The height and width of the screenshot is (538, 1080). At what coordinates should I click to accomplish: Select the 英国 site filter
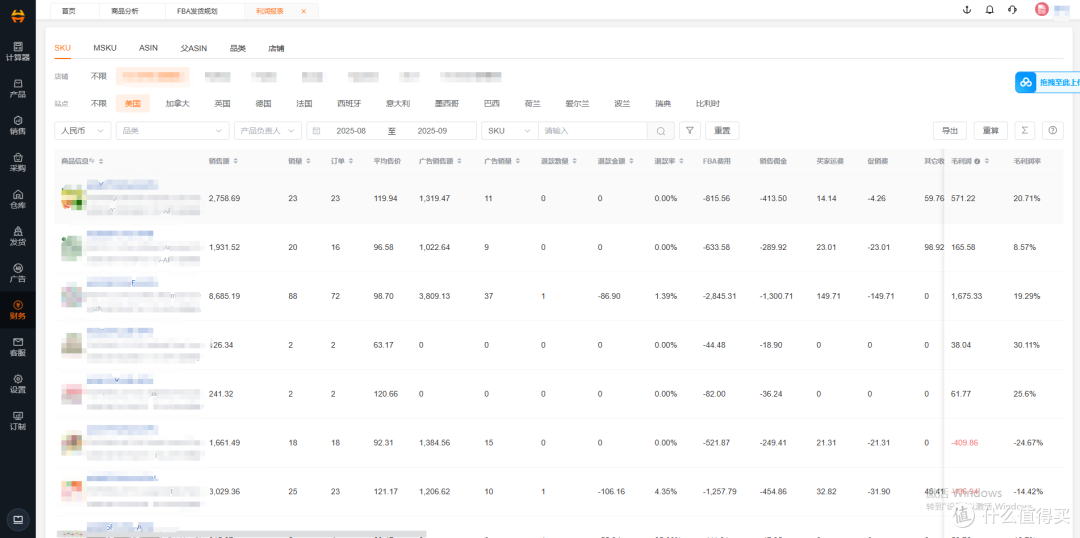click(222, 103)
